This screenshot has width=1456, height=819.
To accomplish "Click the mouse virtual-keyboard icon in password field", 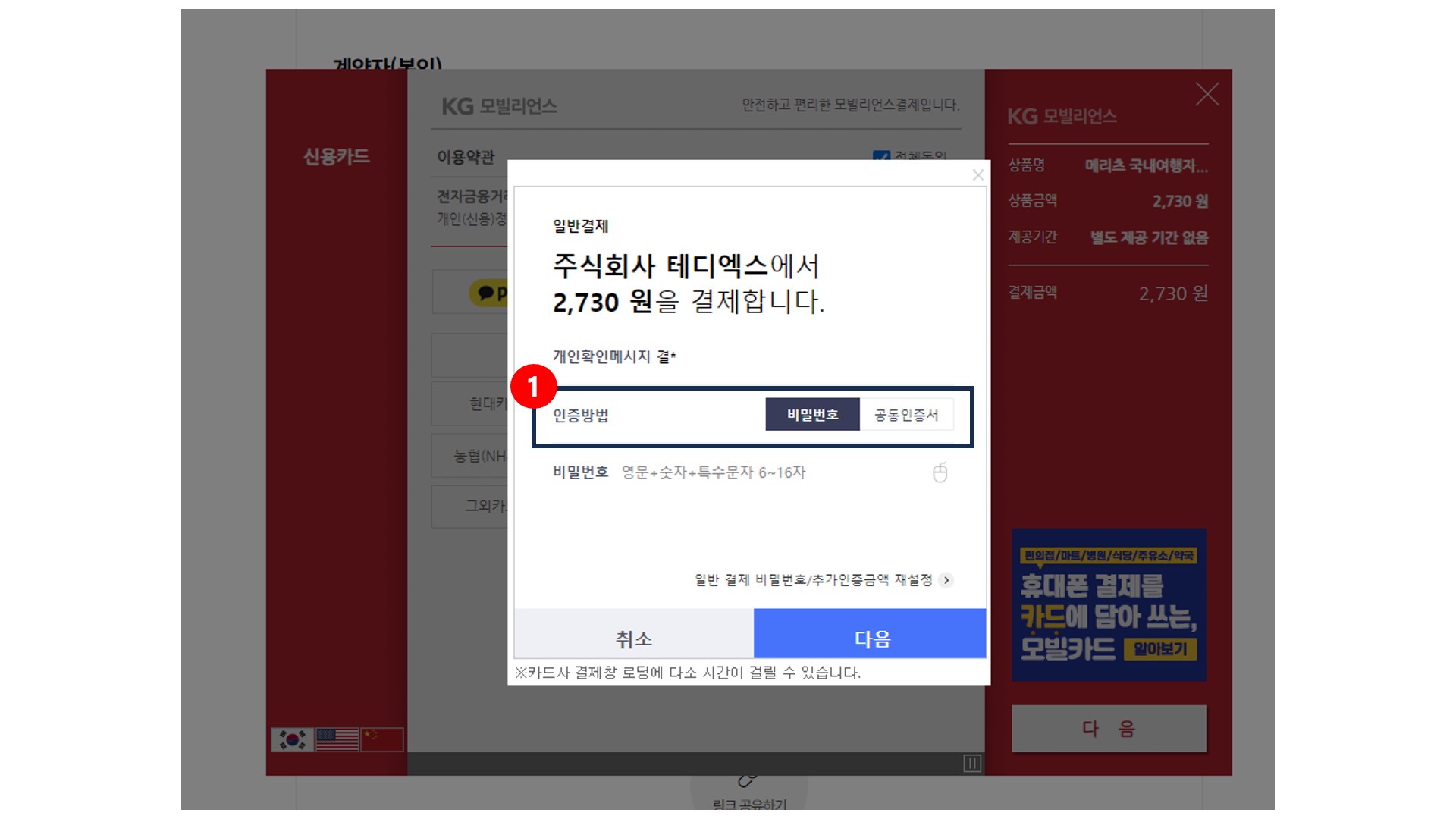I will (940, 472).
